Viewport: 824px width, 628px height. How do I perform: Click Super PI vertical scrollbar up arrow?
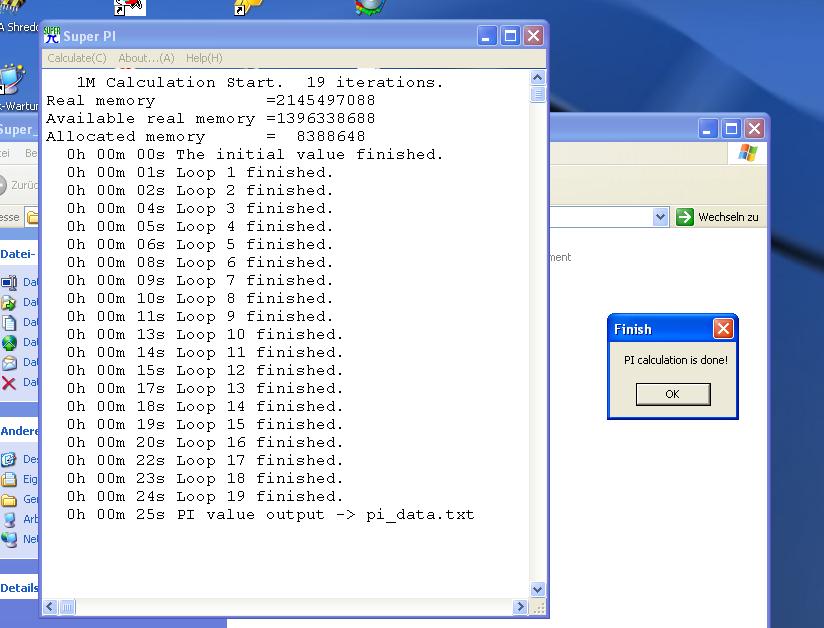pyautogui.click(x=538, y=78)
